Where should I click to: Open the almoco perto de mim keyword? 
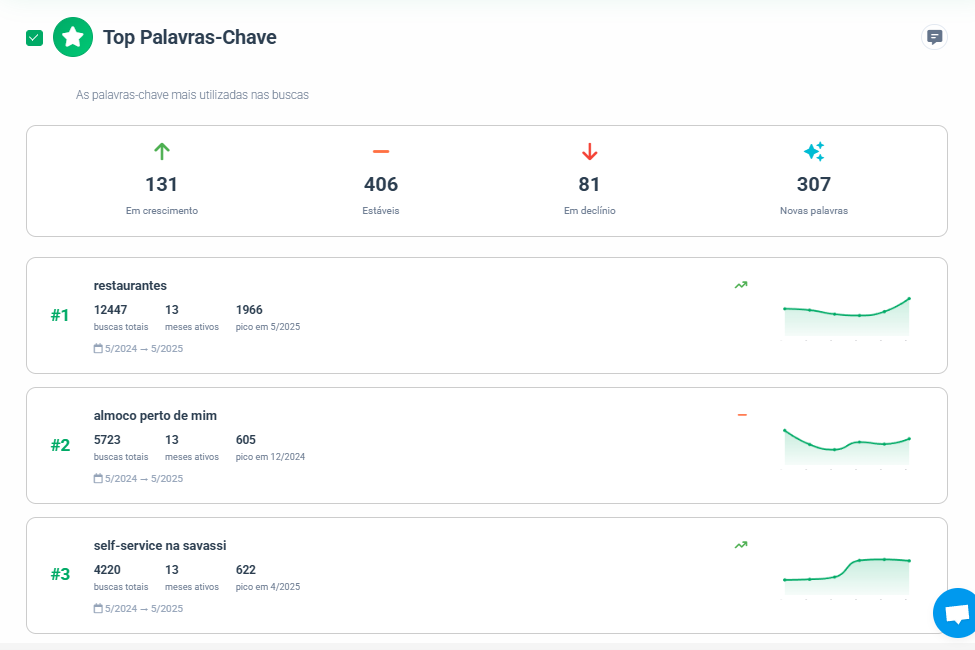tap(155, 416)
